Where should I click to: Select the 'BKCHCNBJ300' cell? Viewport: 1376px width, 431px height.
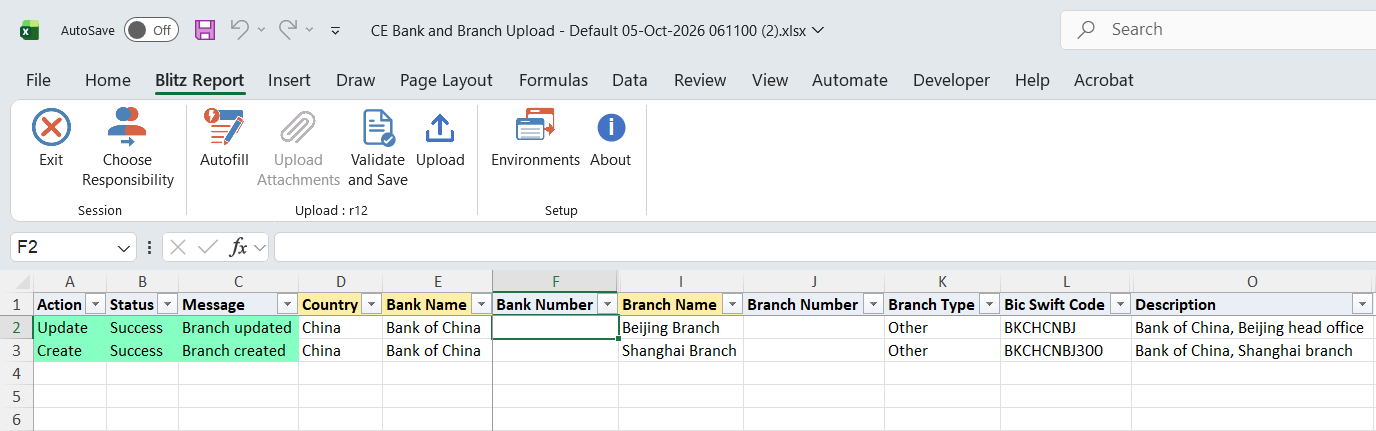1067,350
